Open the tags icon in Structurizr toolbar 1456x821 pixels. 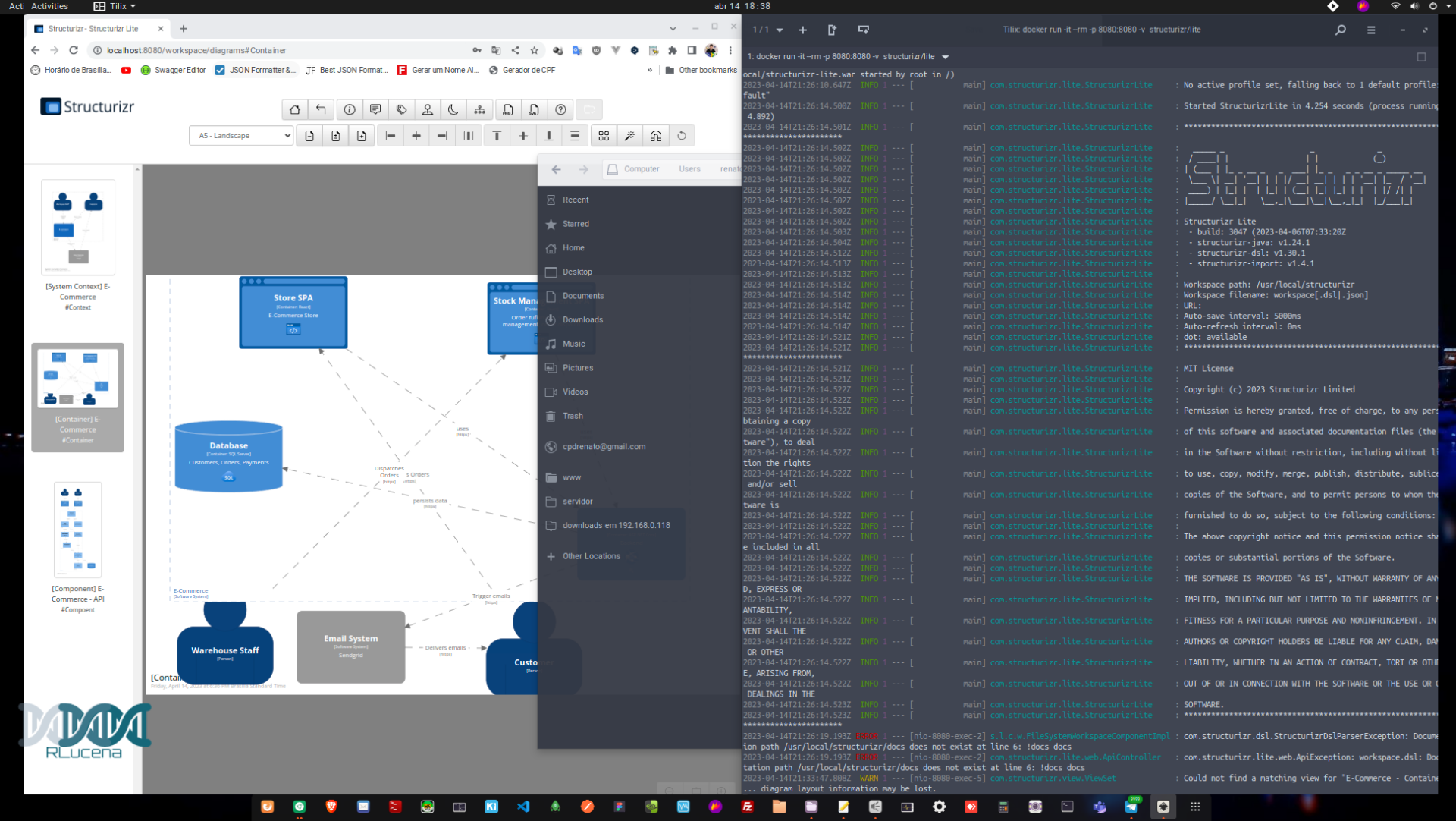point(402,109)
